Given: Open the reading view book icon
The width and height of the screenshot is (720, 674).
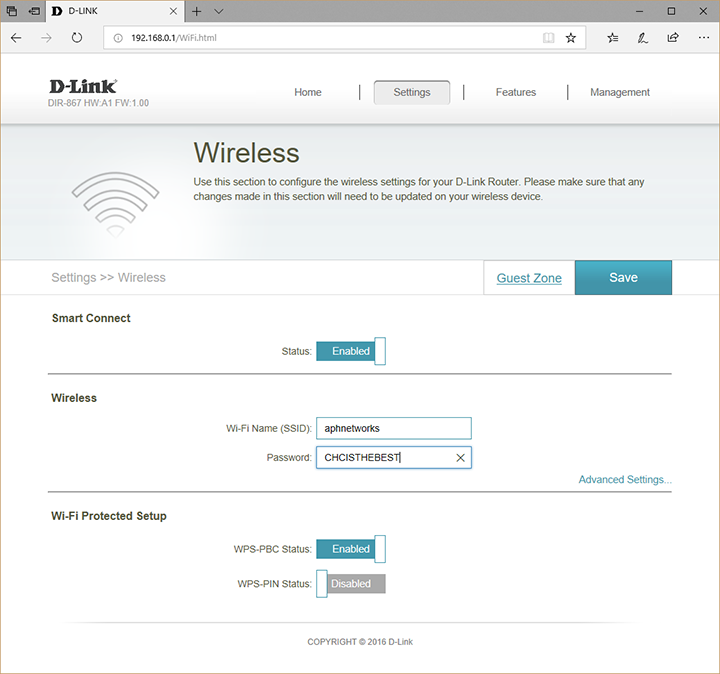Looking at the screenshot, I should tap(547, 38).
